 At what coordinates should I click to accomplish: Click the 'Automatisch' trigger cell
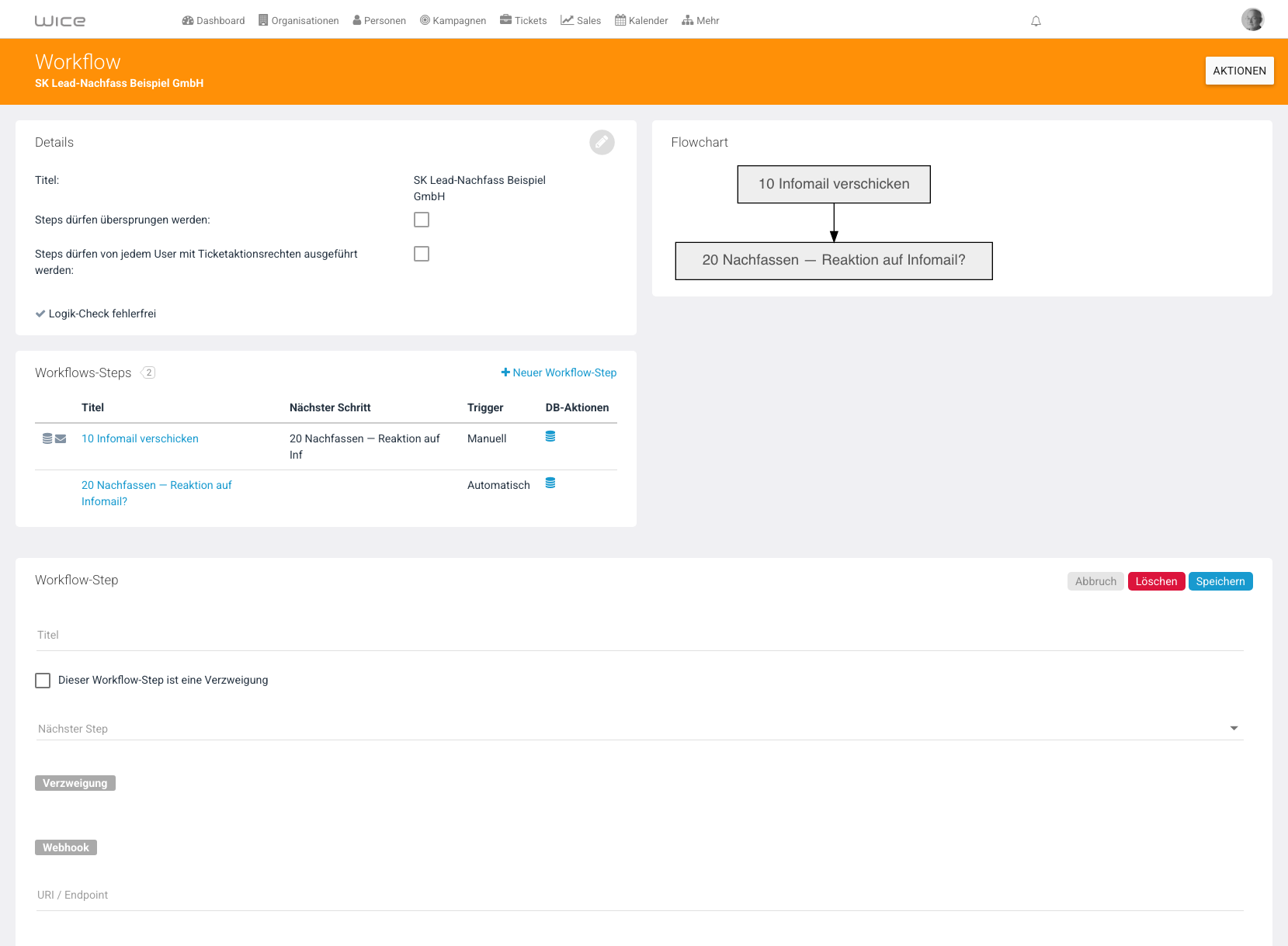[x=498, y=485]
